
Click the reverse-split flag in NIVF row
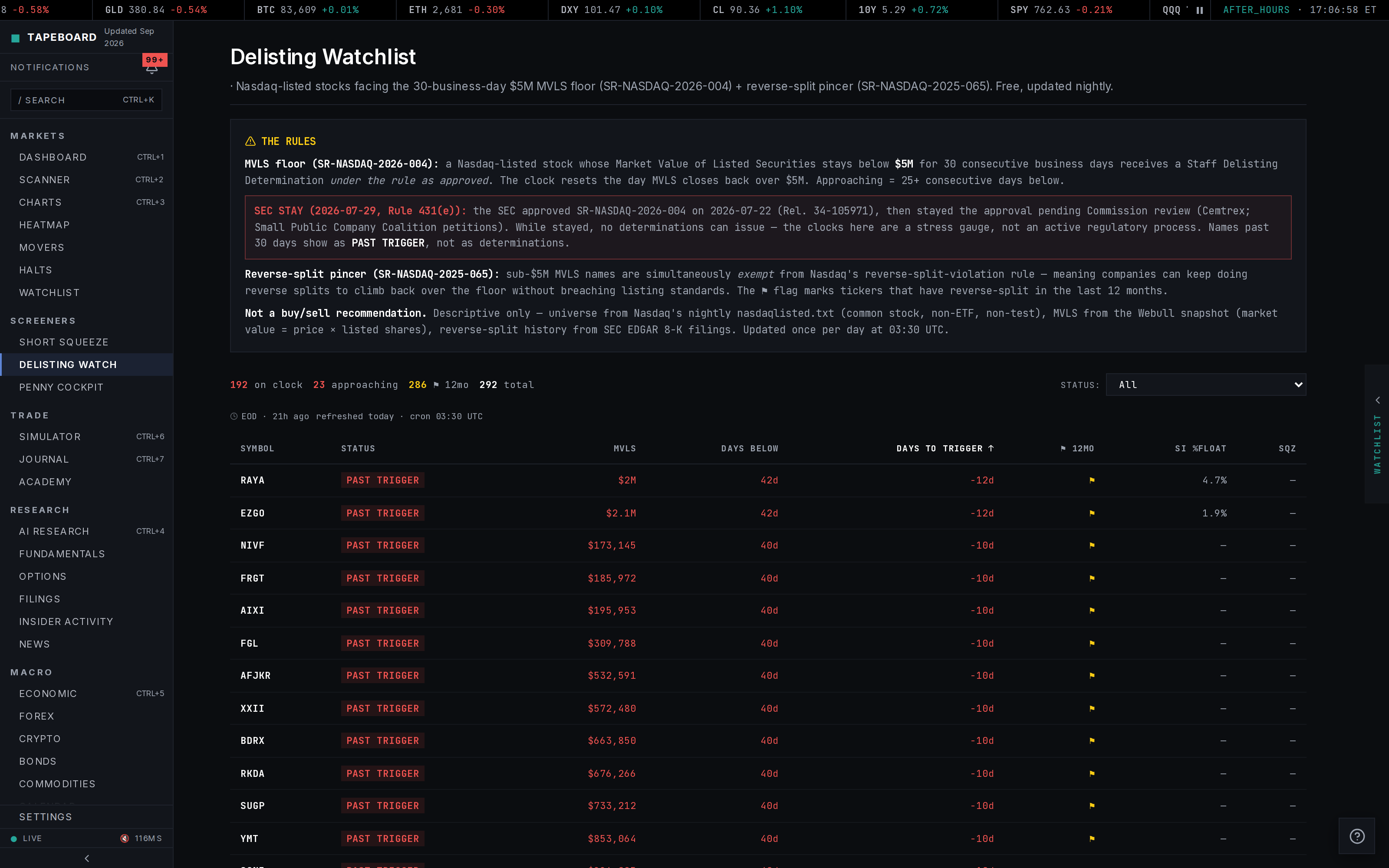click(x=1092, y=546)
